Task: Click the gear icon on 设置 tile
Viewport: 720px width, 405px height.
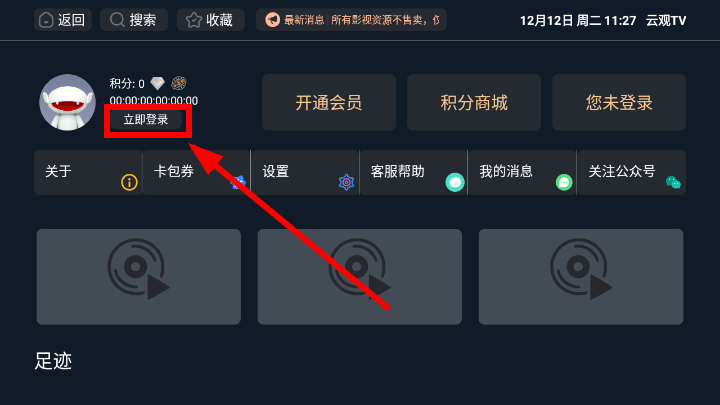Action: [x=346, y=182]
